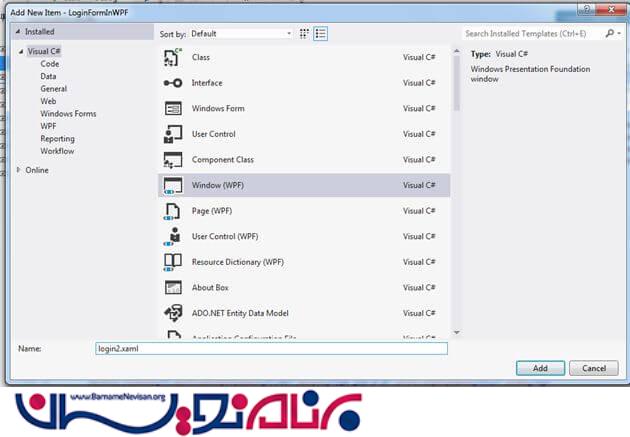Select the Window (WPF) icon
This screenshot has height=437, width=630.
coord(173,186)
